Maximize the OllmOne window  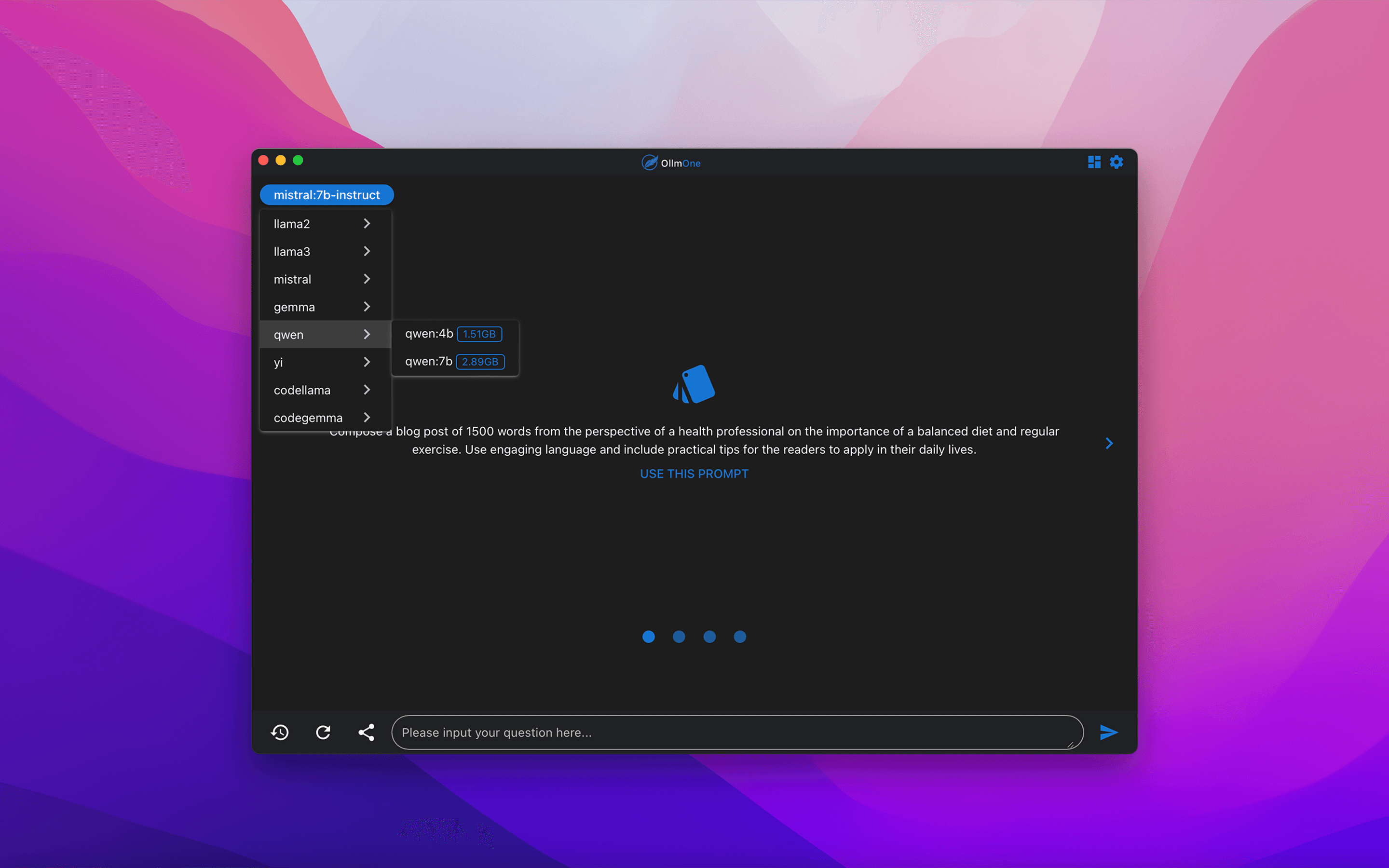point(298,160)
